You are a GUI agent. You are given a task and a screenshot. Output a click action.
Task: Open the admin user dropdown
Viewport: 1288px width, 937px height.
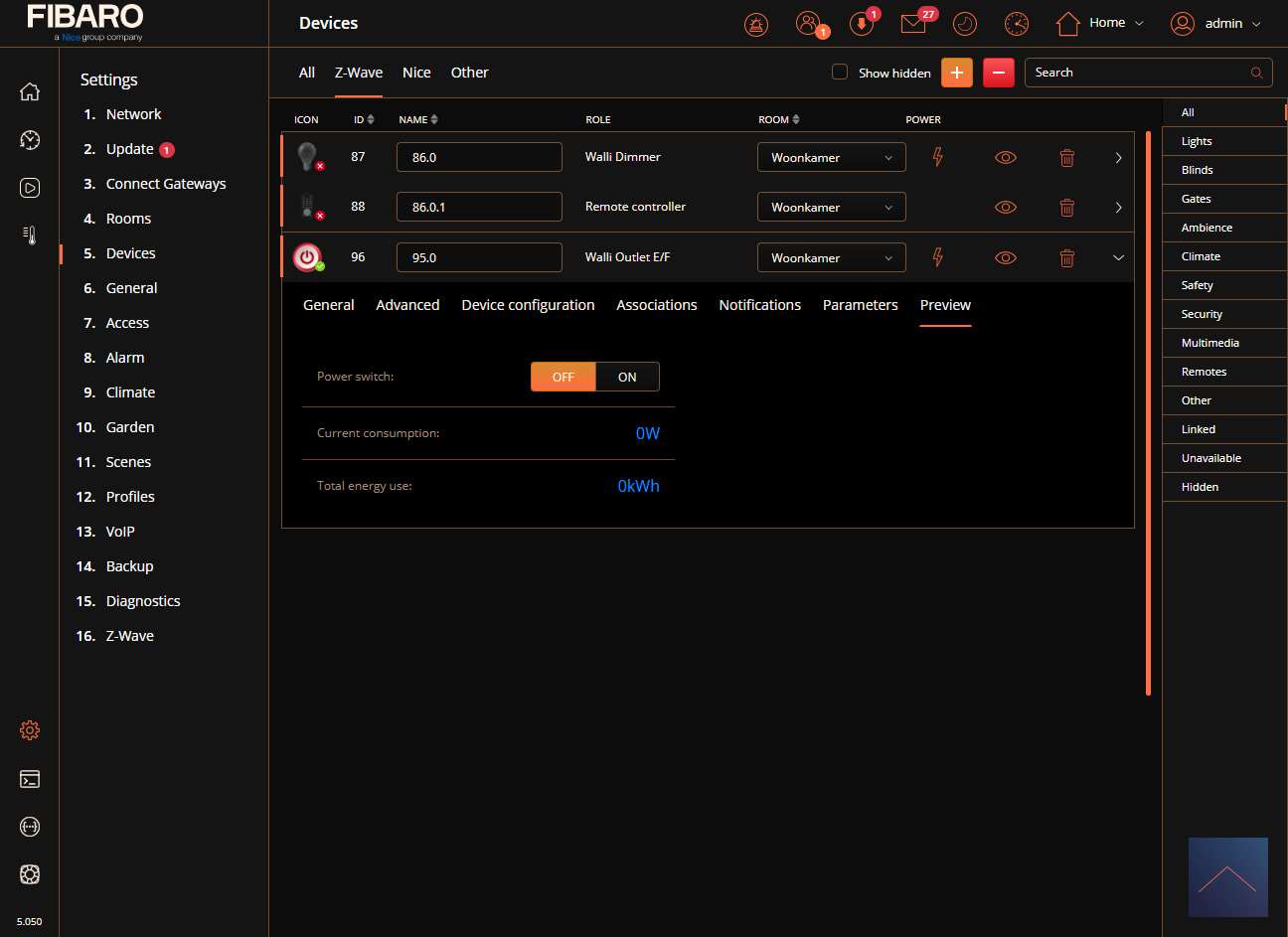[1216, 24]
